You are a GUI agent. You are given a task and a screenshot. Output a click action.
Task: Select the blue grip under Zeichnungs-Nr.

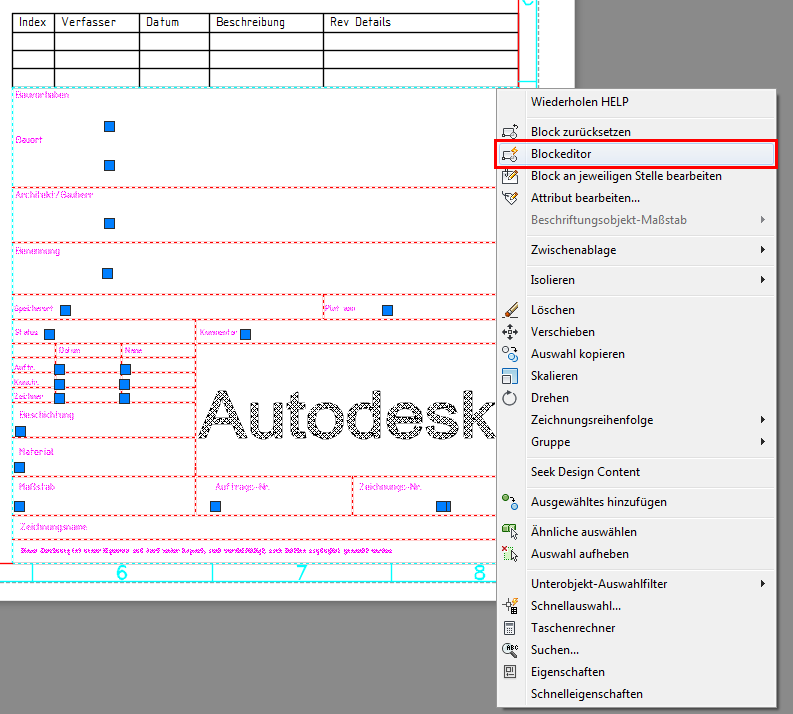444,506
